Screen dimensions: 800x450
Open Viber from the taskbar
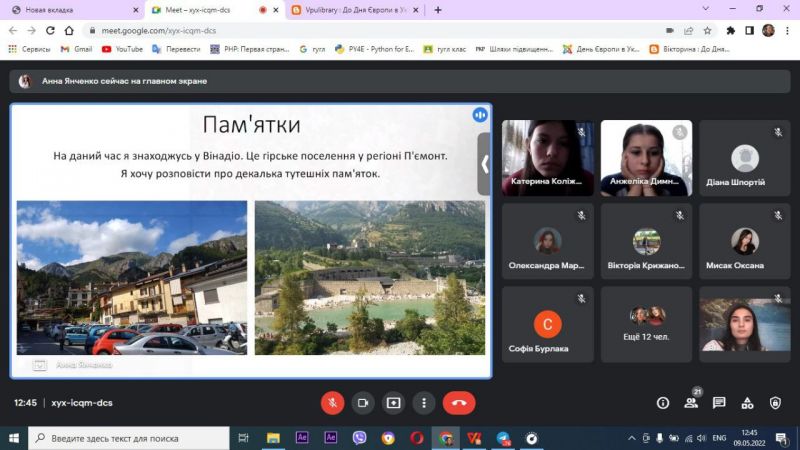(x=359, y=438)
